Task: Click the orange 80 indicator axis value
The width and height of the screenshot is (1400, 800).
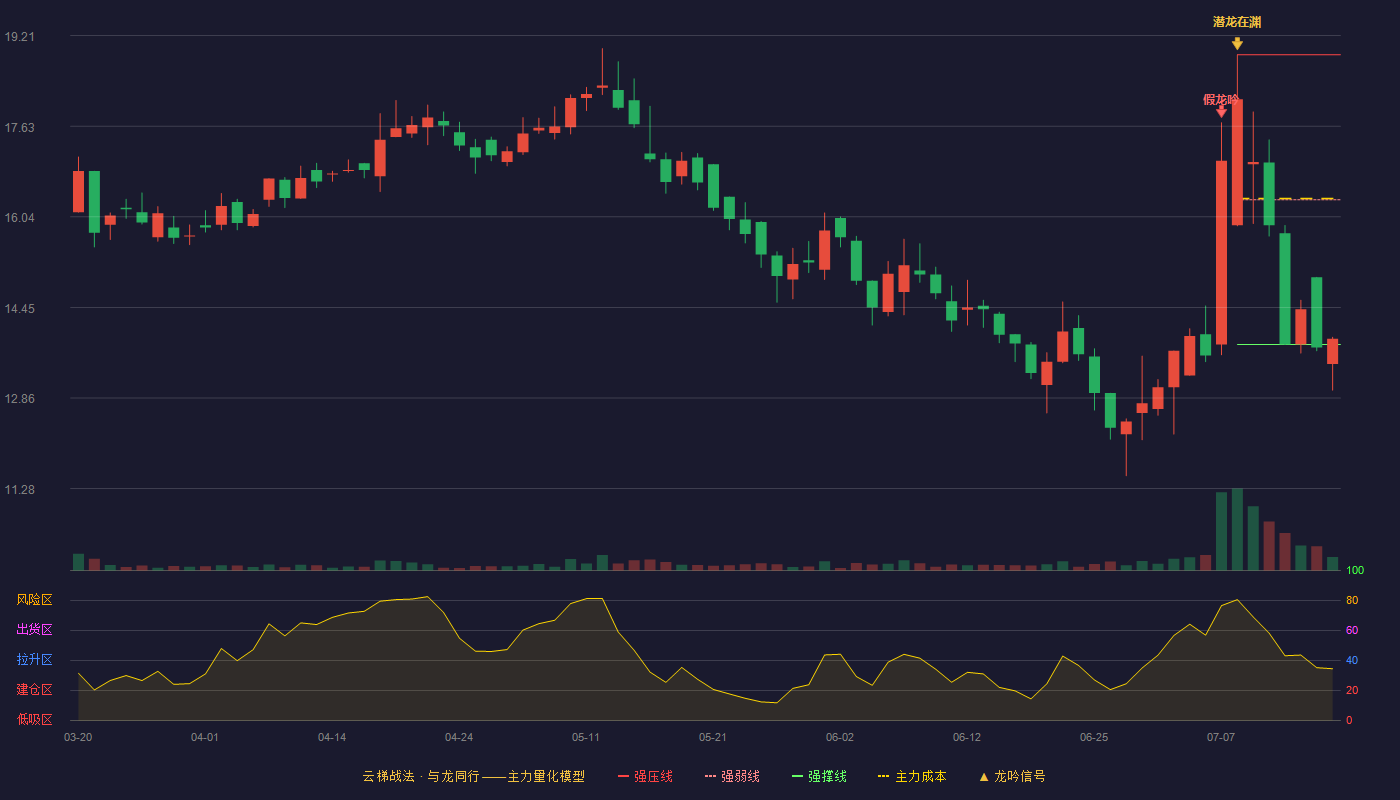Action: (1351, 600)
